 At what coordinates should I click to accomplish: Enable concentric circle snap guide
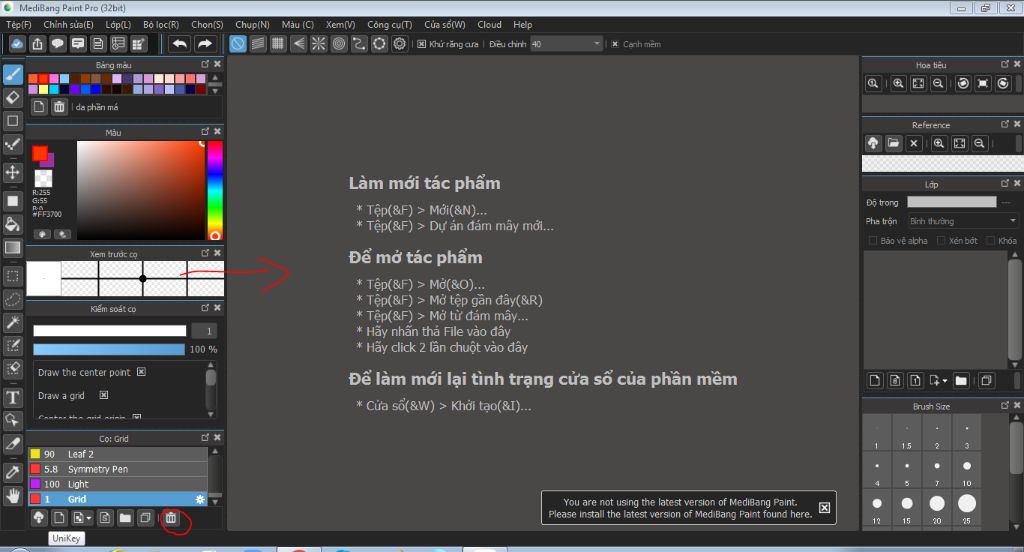[x=339, y=44]
